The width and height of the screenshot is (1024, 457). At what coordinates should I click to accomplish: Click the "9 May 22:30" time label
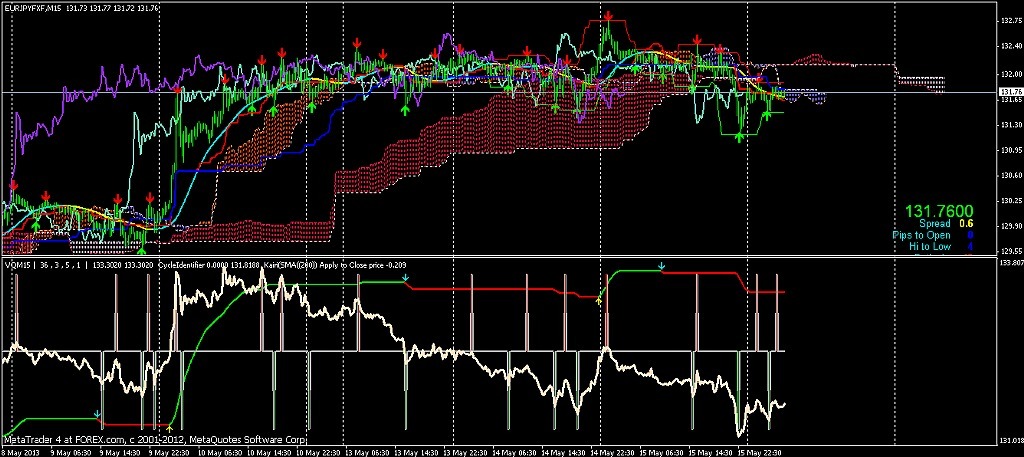168,452
